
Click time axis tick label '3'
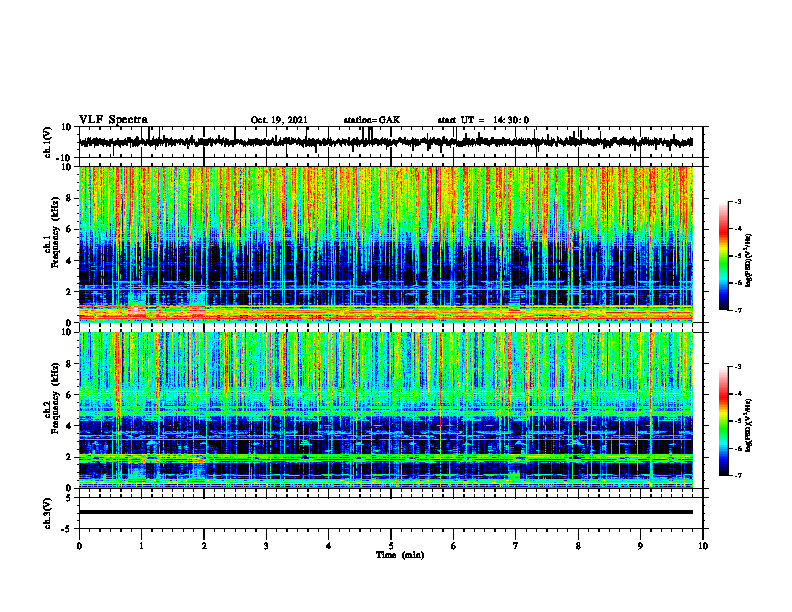pyautogui.click(x=266, y=546)
